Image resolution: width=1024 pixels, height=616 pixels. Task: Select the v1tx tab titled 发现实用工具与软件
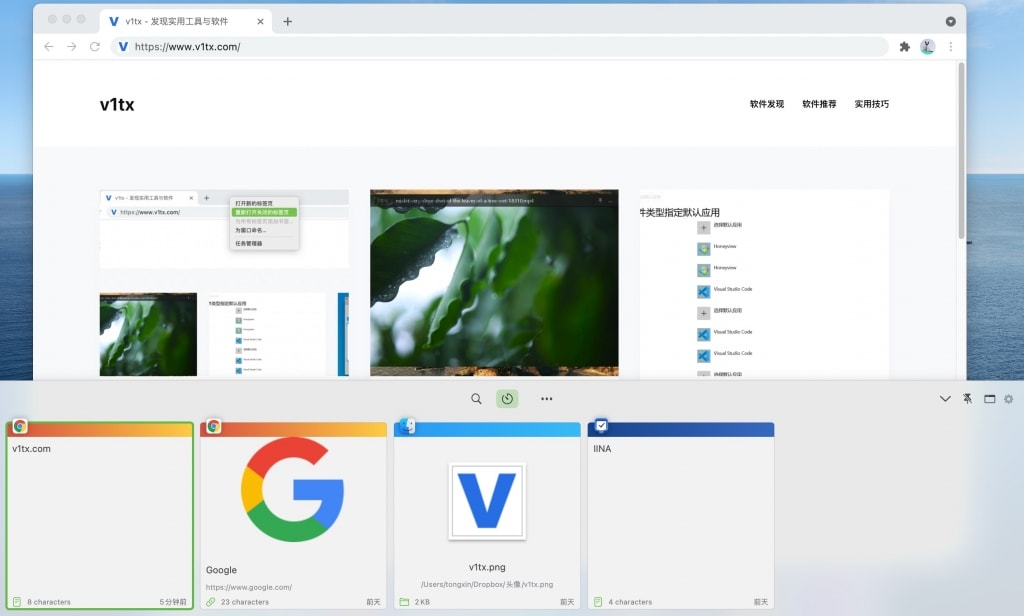[186, 22]
